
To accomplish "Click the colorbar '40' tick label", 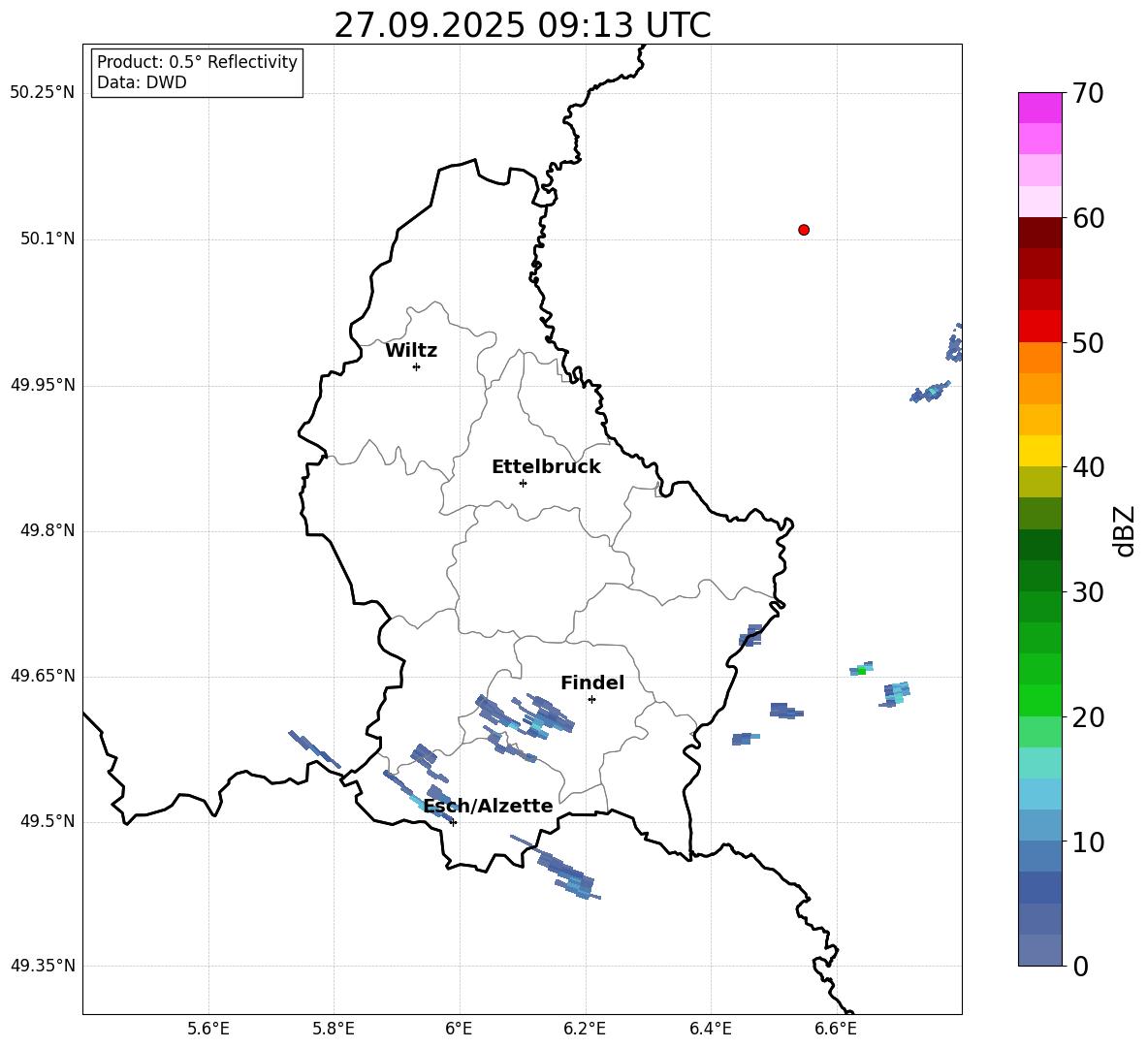I will pos(1089,467).
